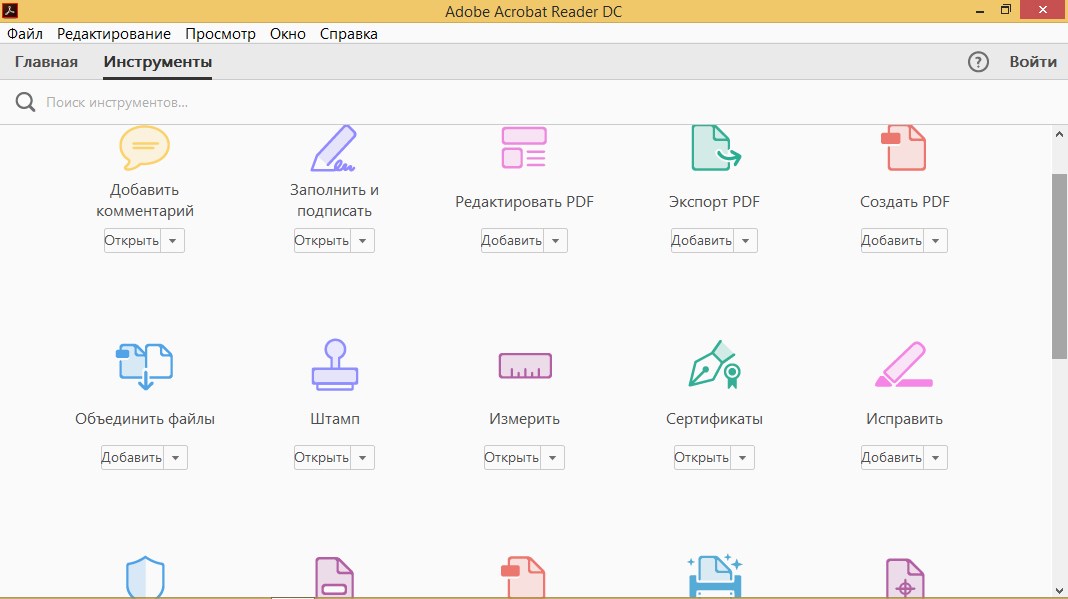
Task: Click Открыть under Штамп
Action: (x=322, y=457)
